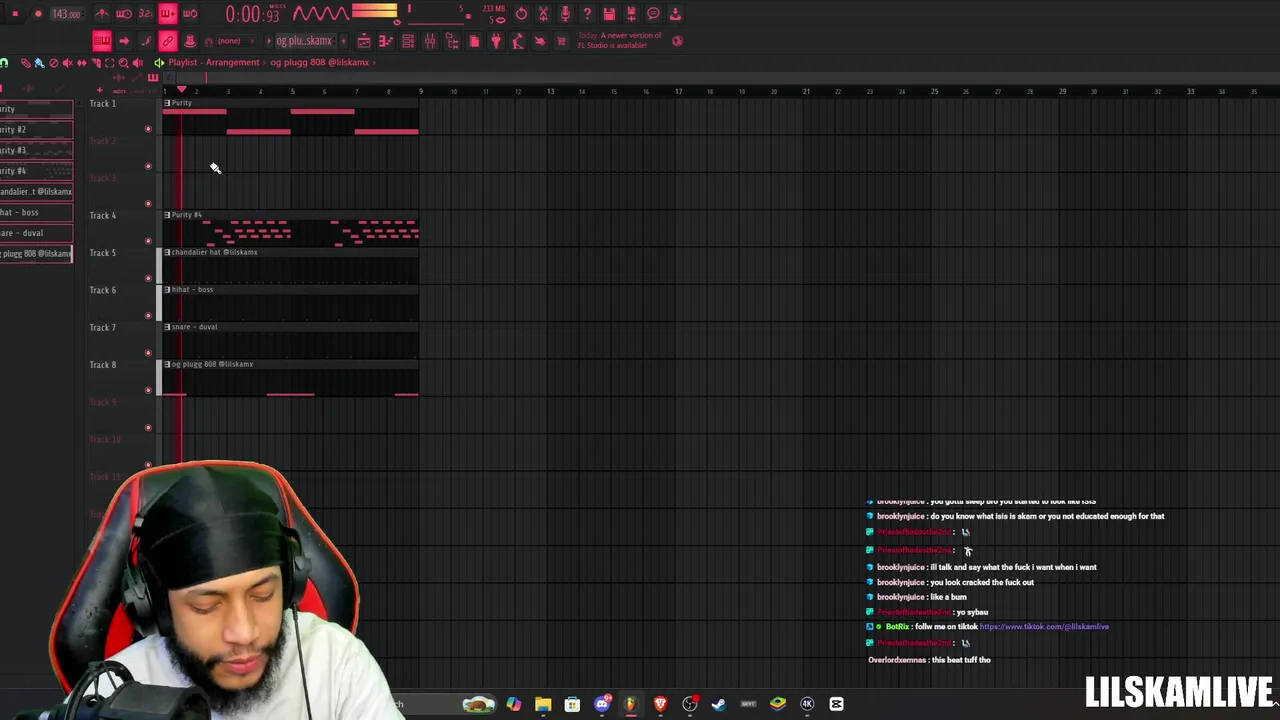Select Purity #4 pattern in picker
Image resolution: width=1280 pixels, height=720 pixels.
tap(36, 171)
